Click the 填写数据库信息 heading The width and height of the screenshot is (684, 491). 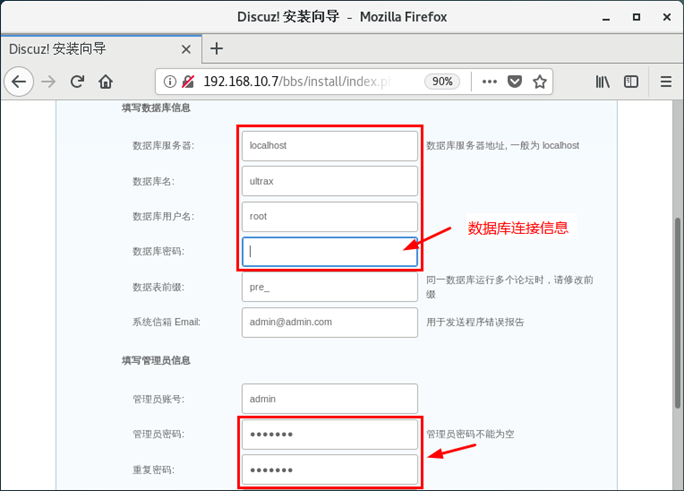point(156,108)
